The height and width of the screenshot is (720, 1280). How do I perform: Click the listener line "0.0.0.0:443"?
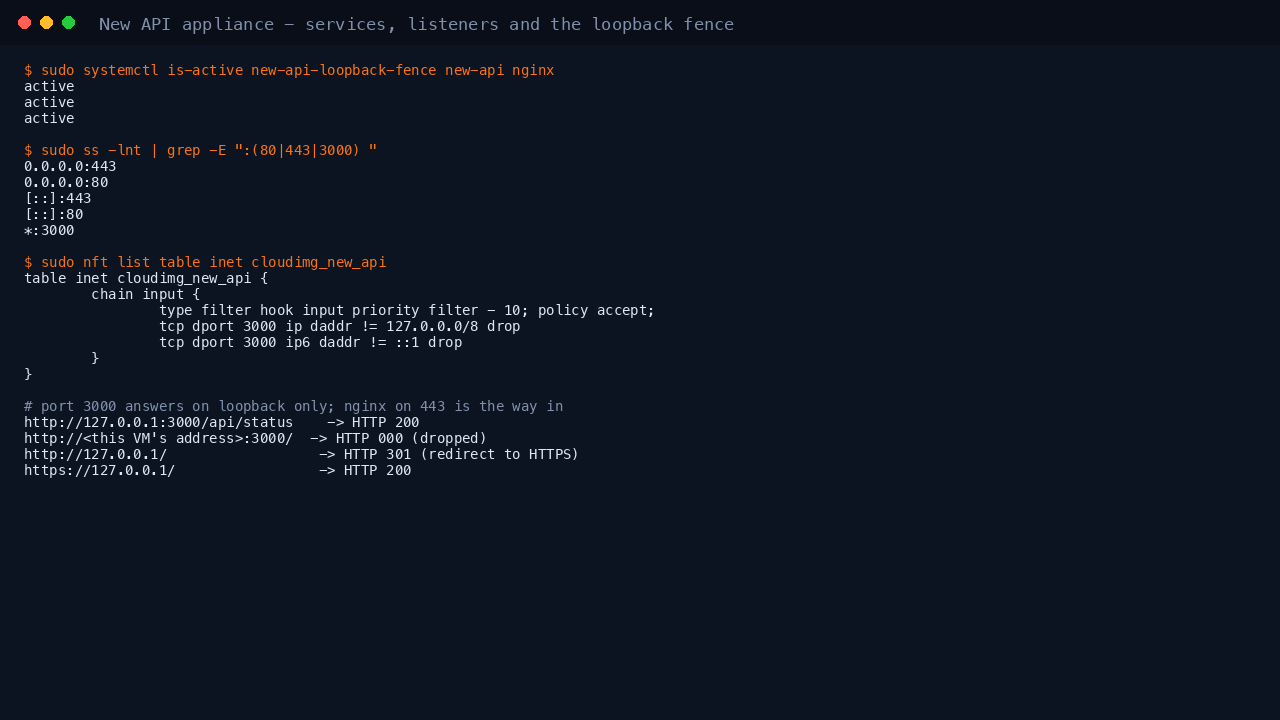(70, 166)
